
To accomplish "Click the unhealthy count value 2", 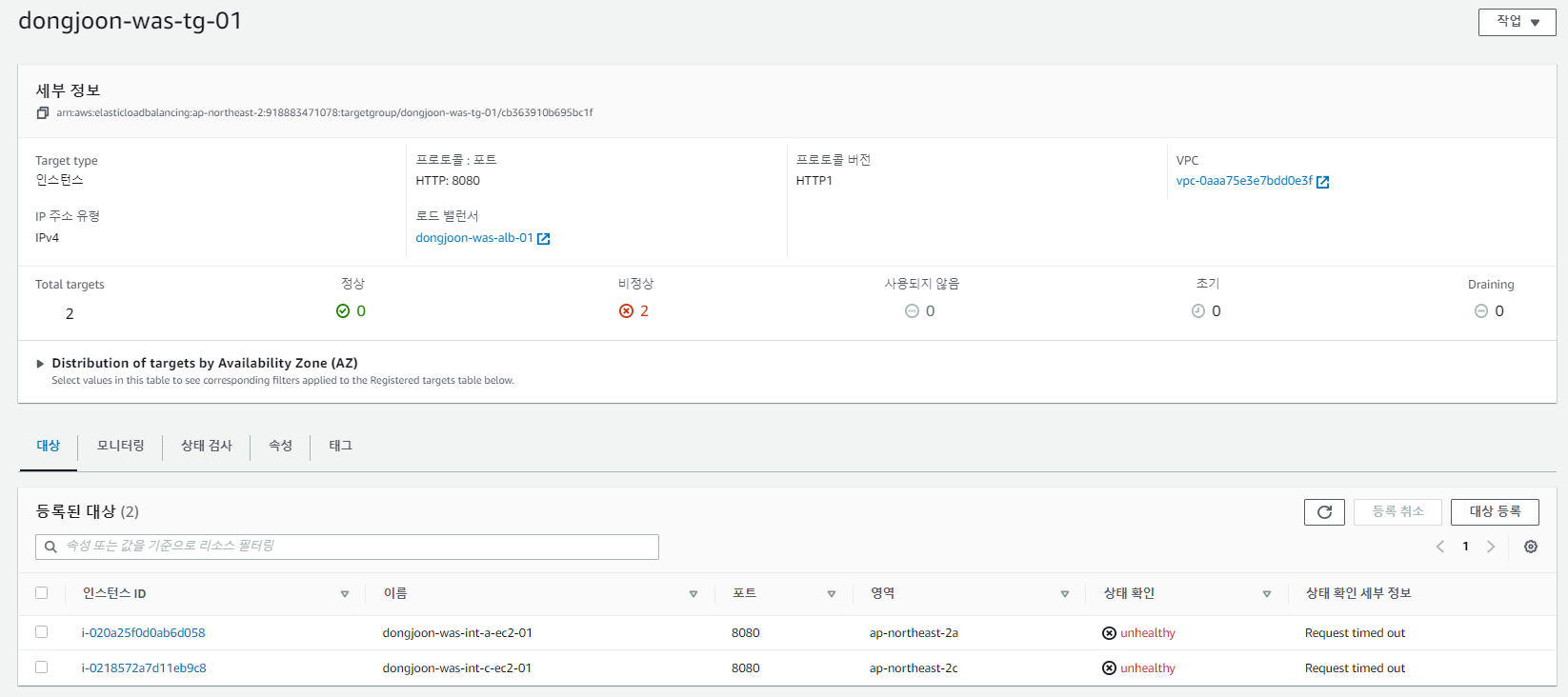I will [644, 311].
